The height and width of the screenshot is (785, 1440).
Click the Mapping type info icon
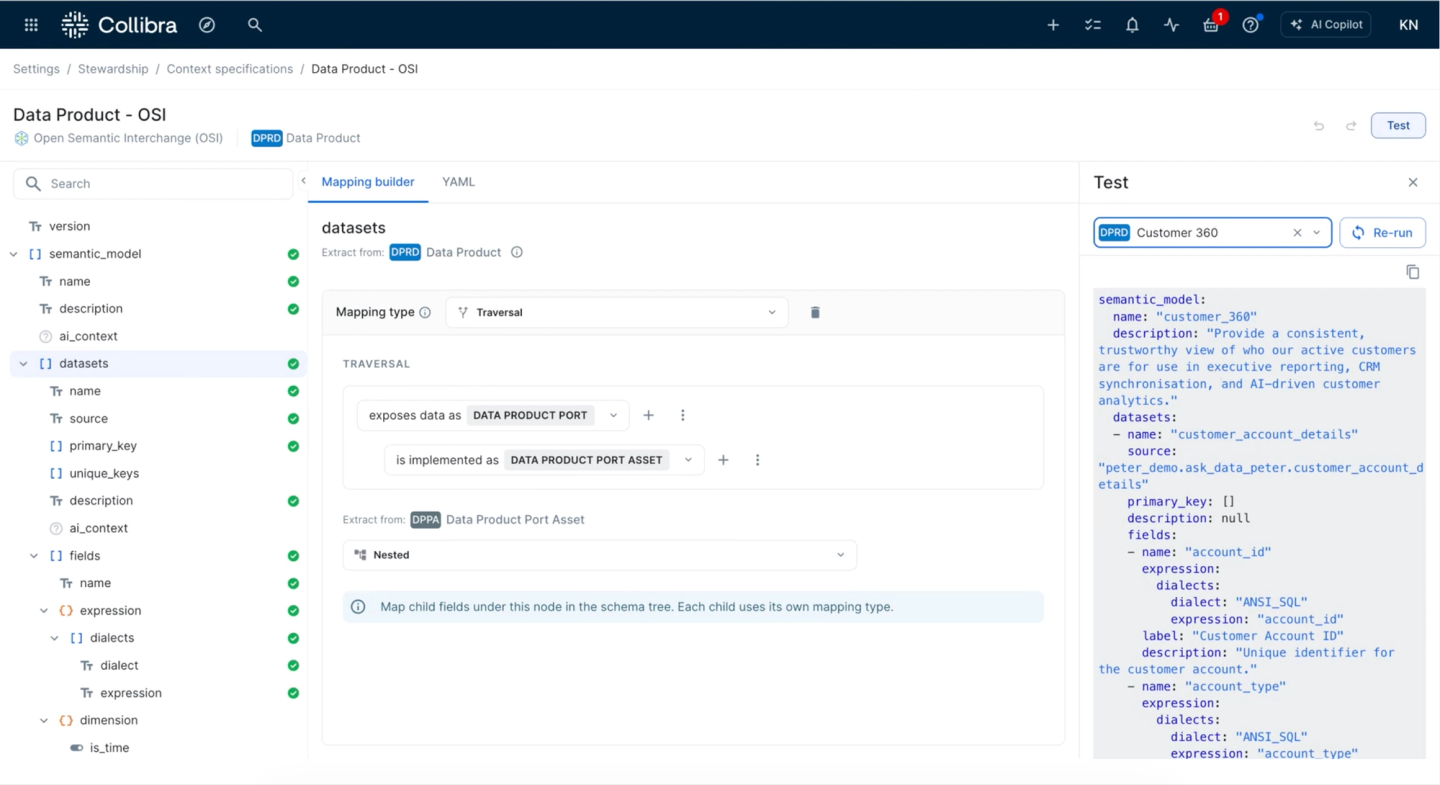[x=425, y=312]
